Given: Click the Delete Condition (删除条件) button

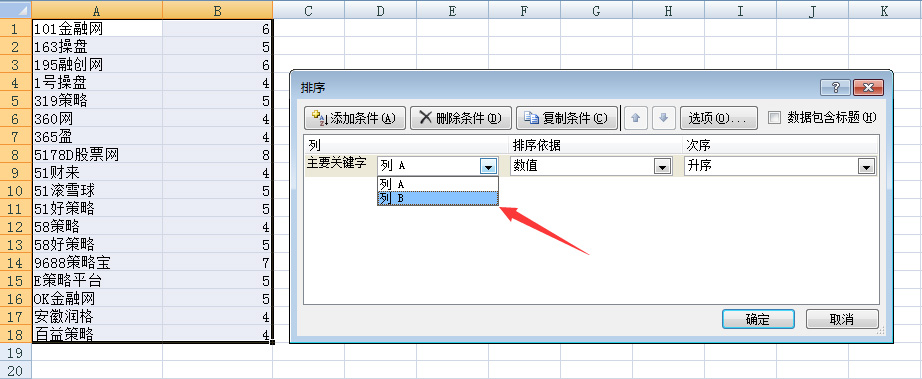Looking at the screenshot, I should (x=461, y=118).
